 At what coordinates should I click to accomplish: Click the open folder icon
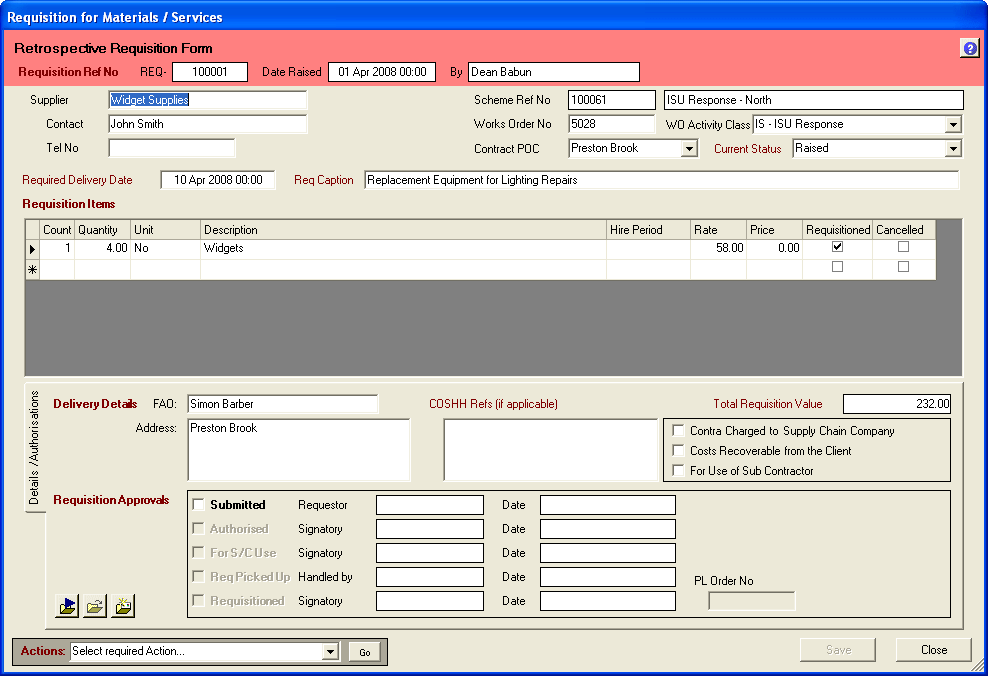95,605
